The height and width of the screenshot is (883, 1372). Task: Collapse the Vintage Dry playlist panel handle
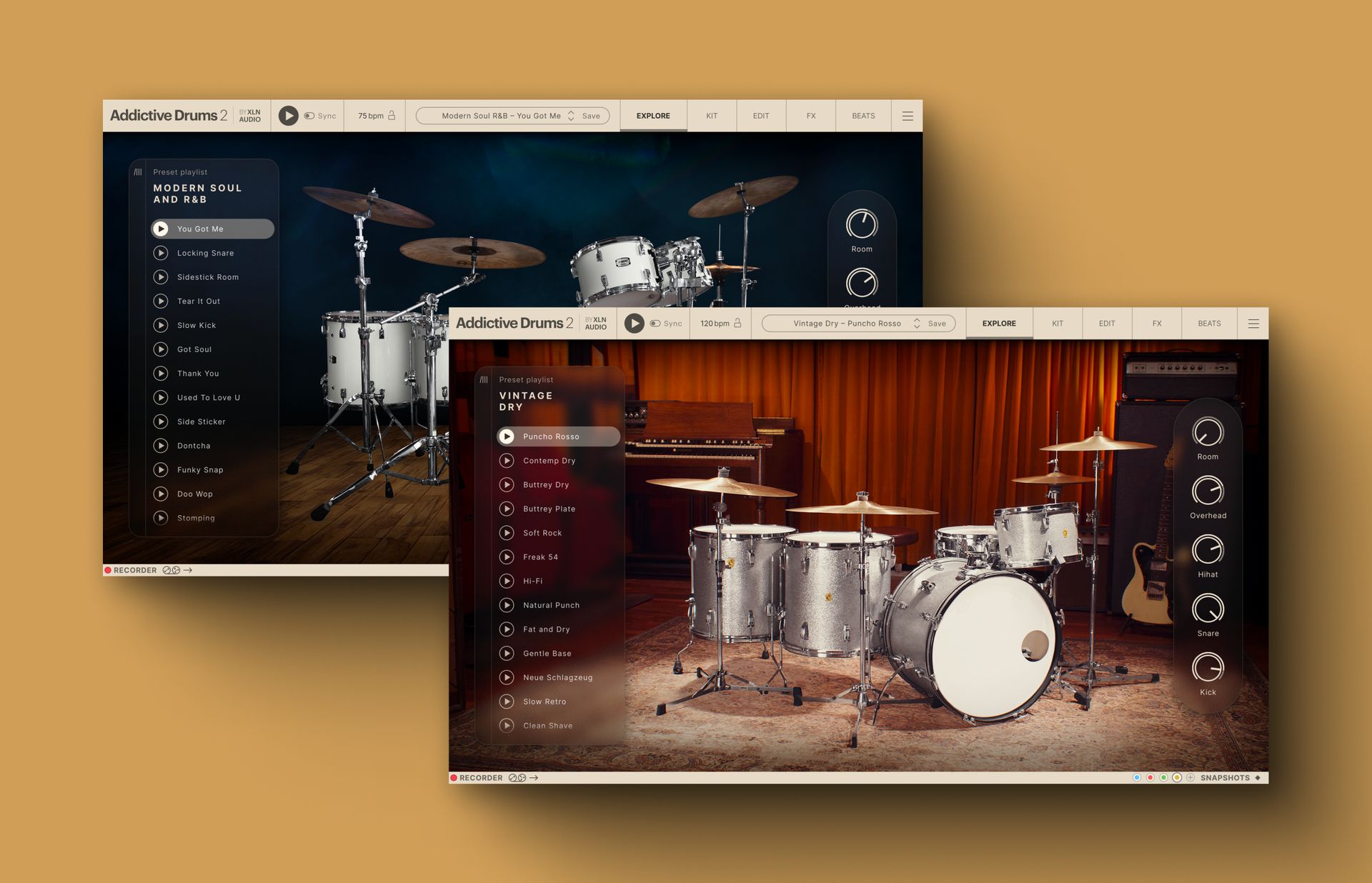484,379
